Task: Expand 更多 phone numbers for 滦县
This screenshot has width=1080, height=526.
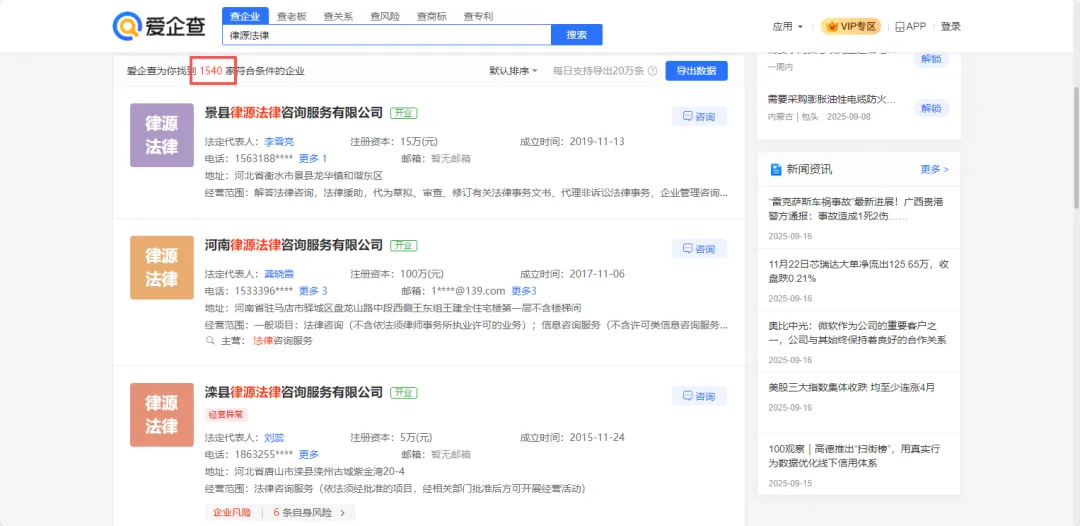Action: point(309,454)
